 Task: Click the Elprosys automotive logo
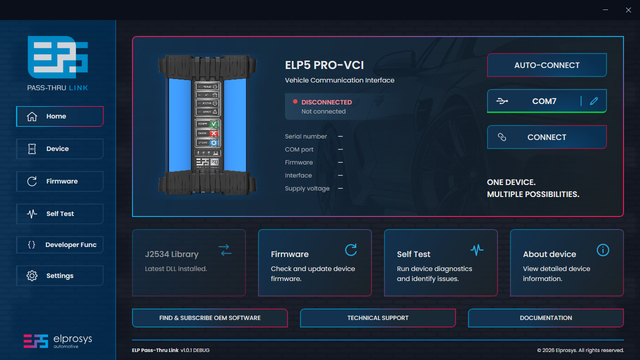click(x=58, y=341)
